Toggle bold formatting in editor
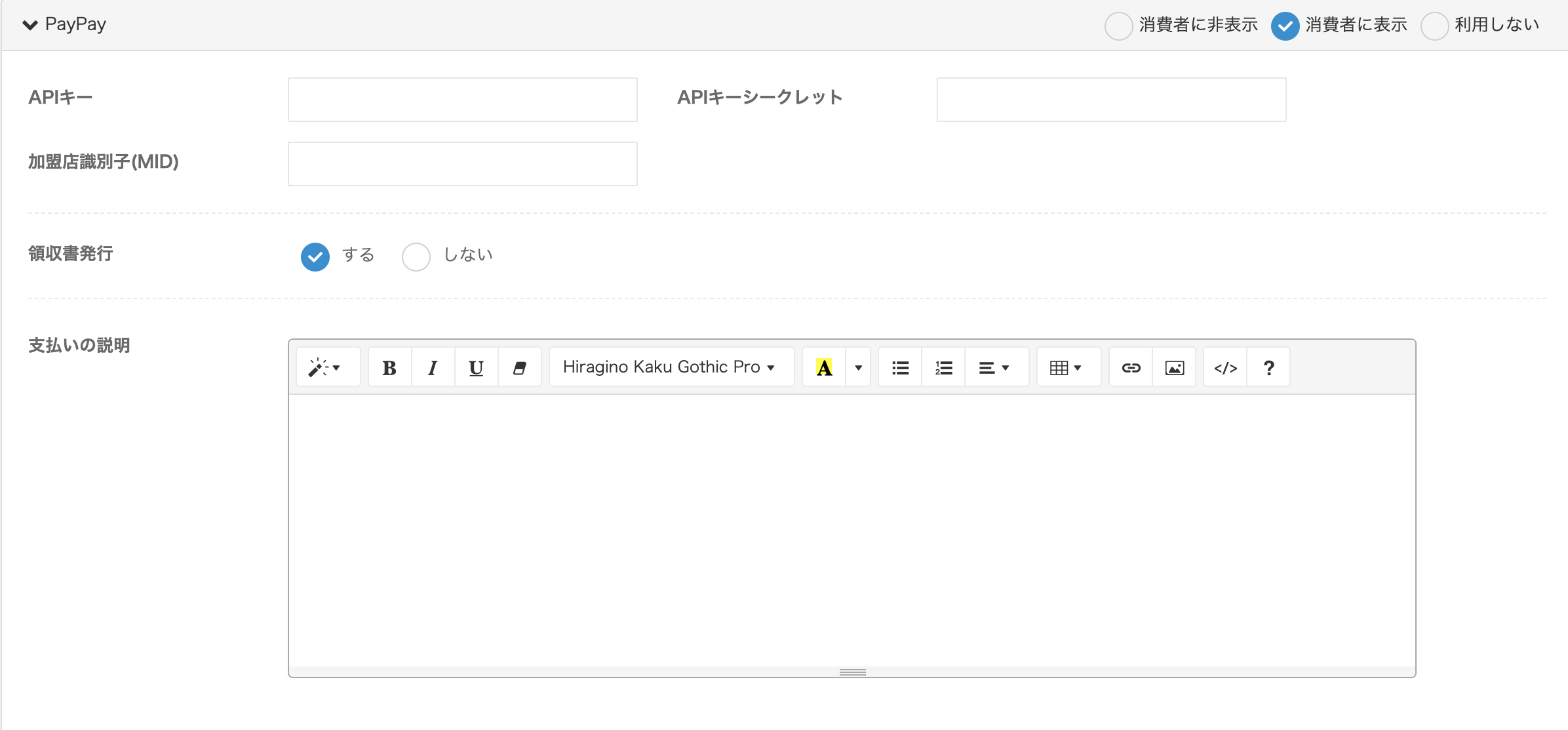 pyautogui.click(x=389, y=367)
